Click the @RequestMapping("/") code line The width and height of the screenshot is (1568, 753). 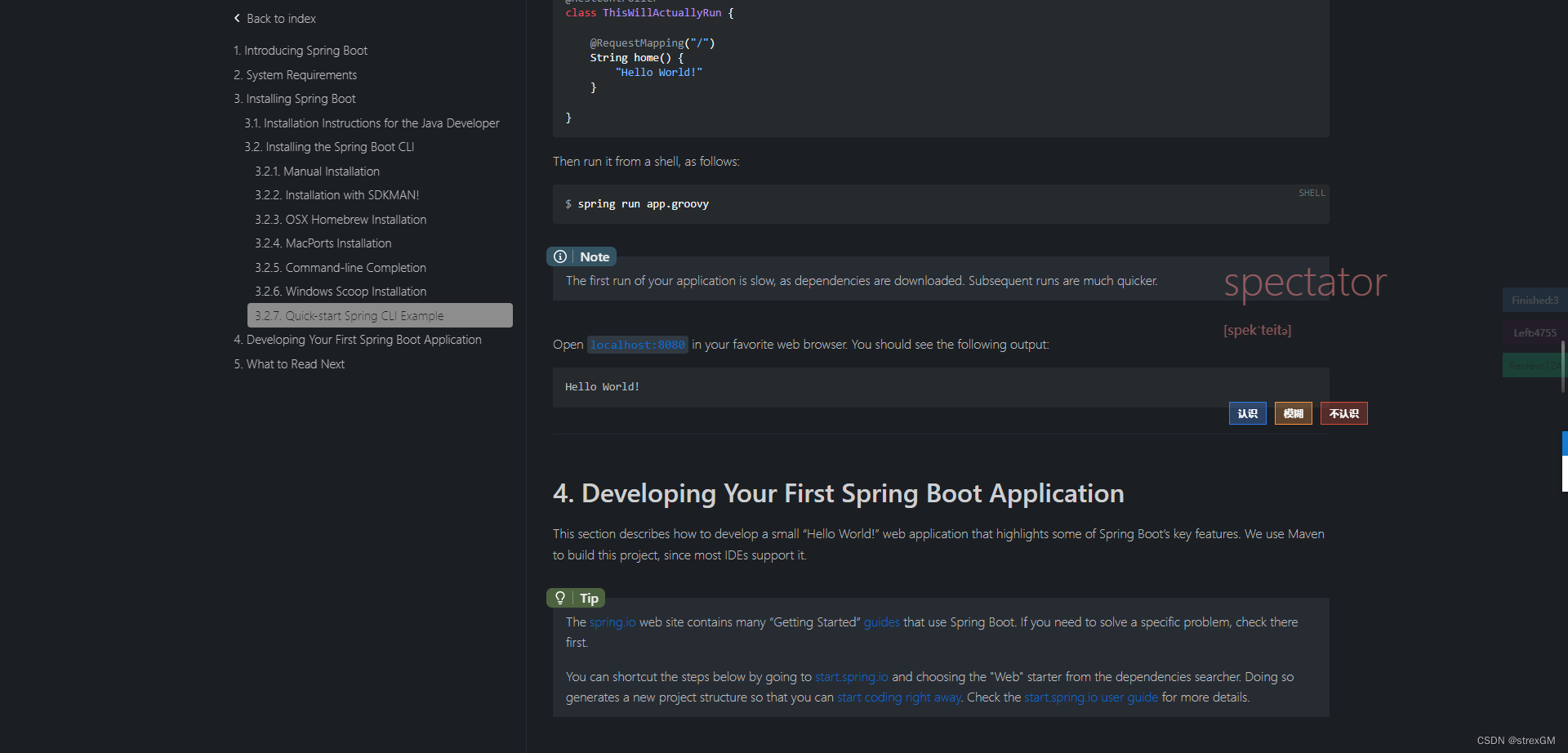[653, 43]
